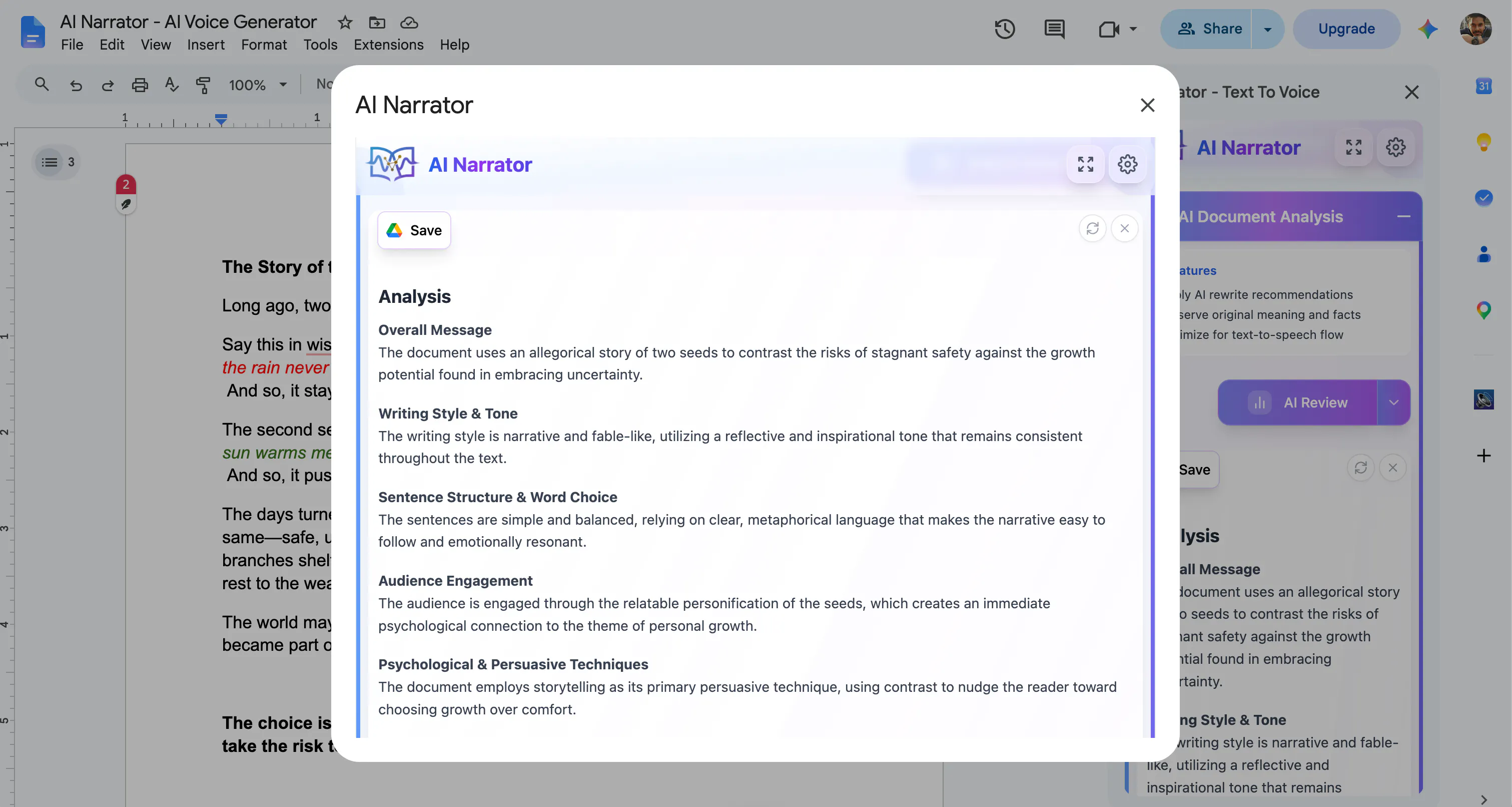Run spelling and grammar check
Image resolution: width=1512 pixels, height=807 pixels.
point(172,85)
